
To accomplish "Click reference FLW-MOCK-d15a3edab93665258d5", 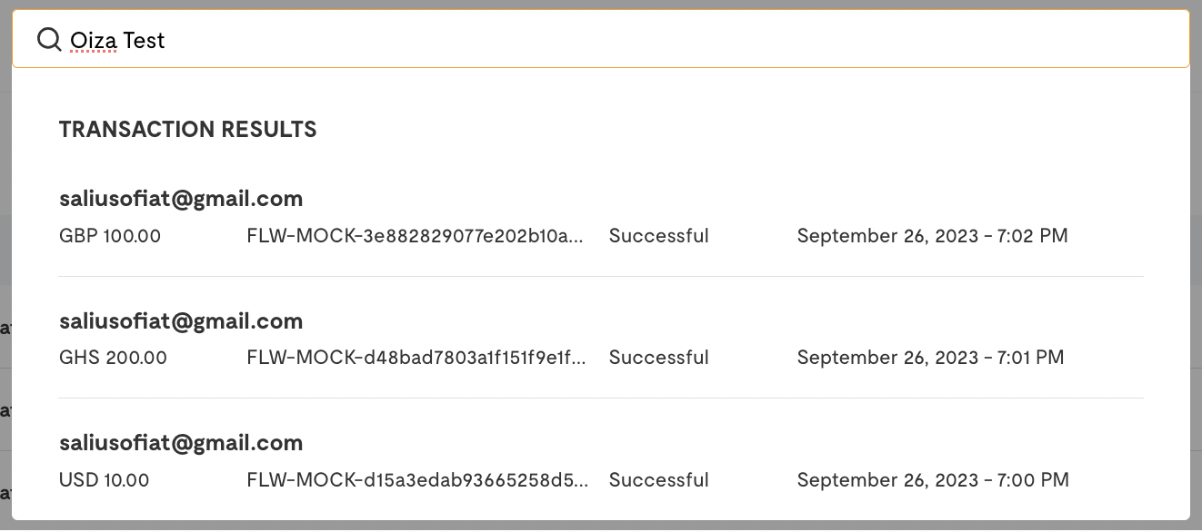I will pyautogui.click(x=416, y=480).
